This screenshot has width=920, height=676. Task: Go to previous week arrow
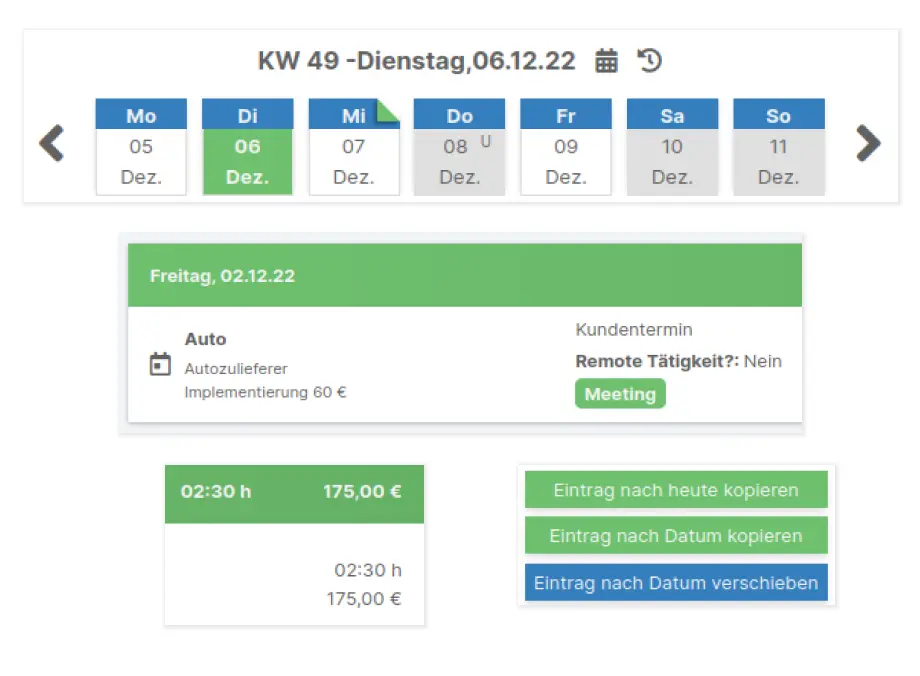pyautogui.click(x=52, y=144)
